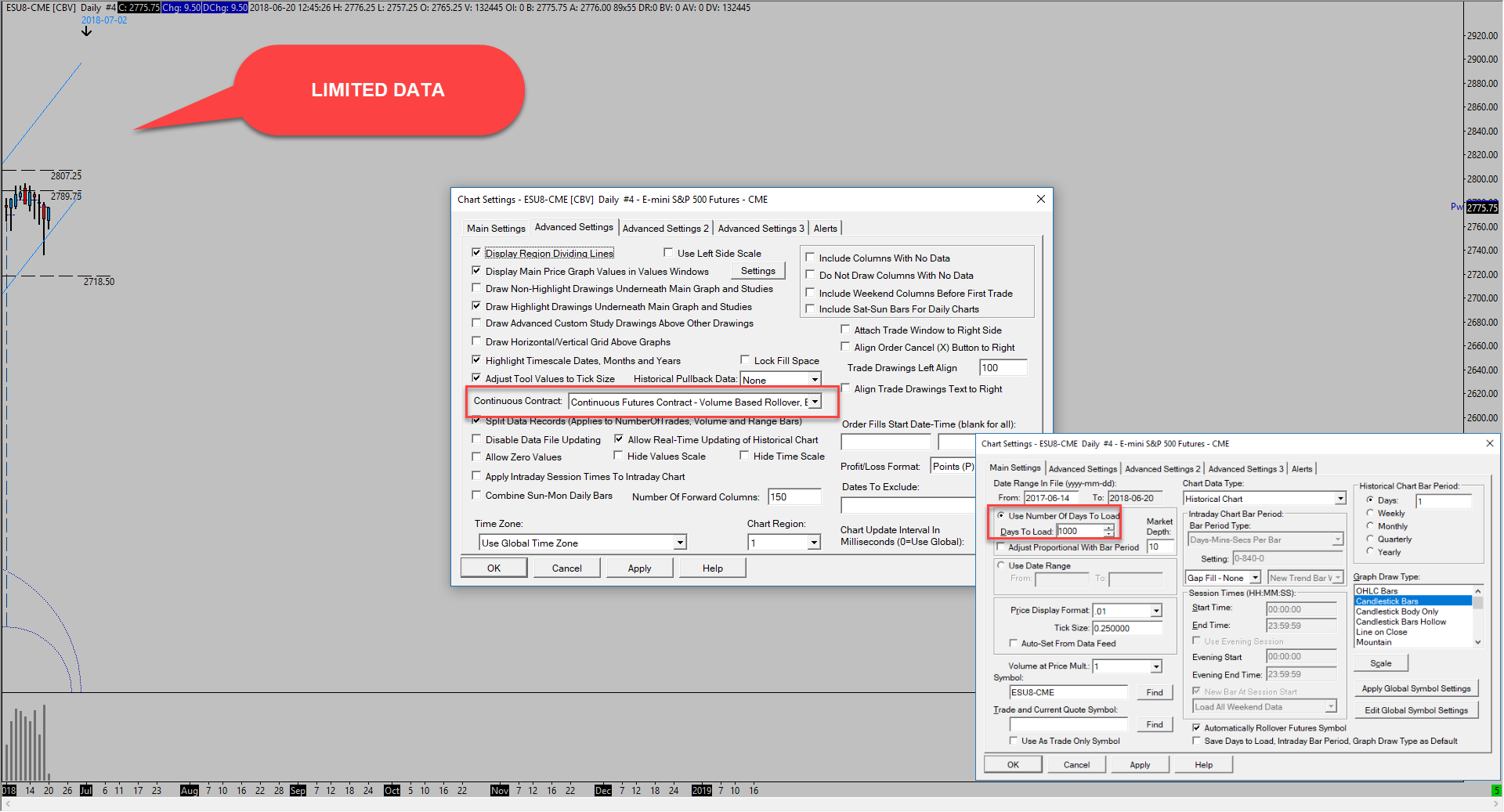Click Scale button under Graph Draw Type
The width and height of the screenshot is (1504, 812).
tap(1380, 663)
